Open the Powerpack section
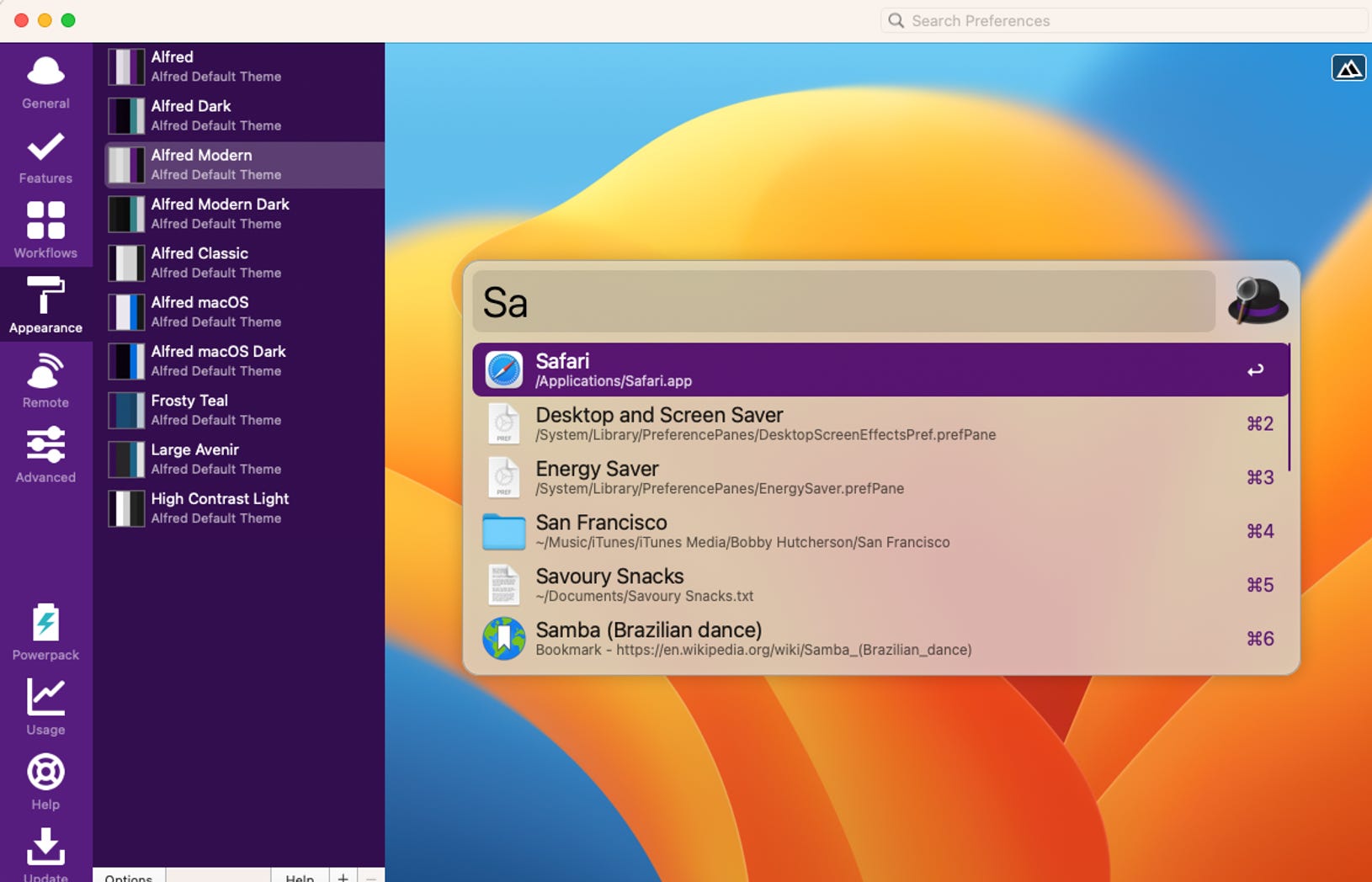Image resolution: width=1372 pixels, height=882 pixels. 45,632
